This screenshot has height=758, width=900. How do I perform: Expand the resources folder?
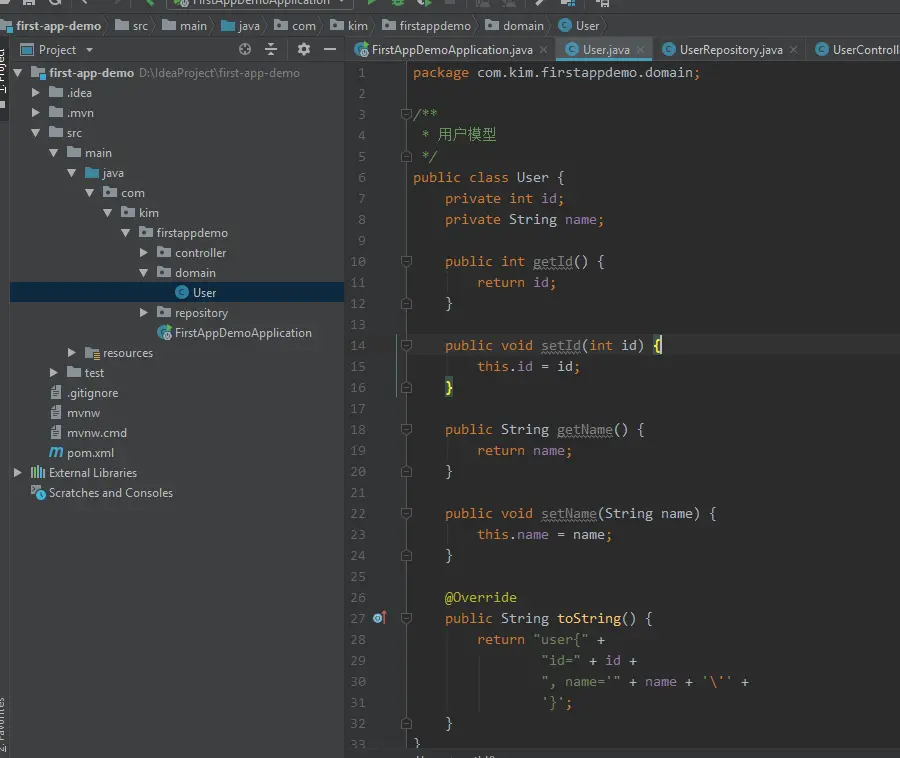coord(72,353)
